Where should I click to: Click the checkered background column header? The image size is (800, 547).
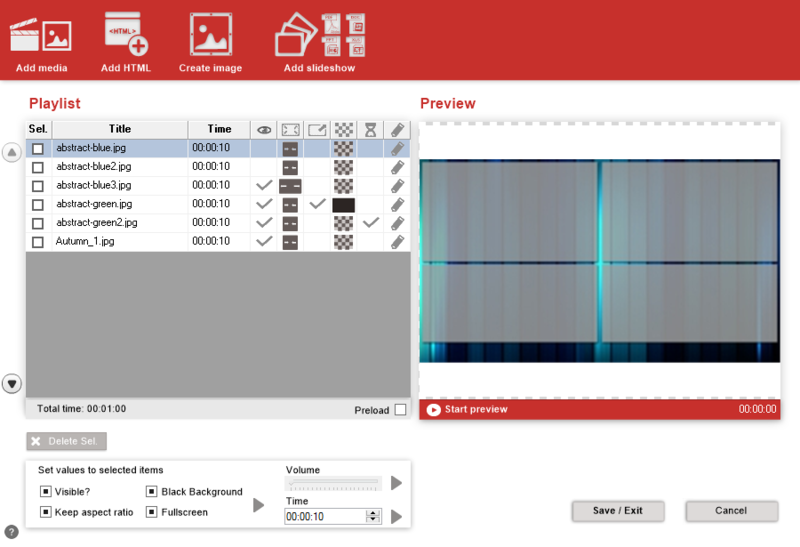(343, 130)
